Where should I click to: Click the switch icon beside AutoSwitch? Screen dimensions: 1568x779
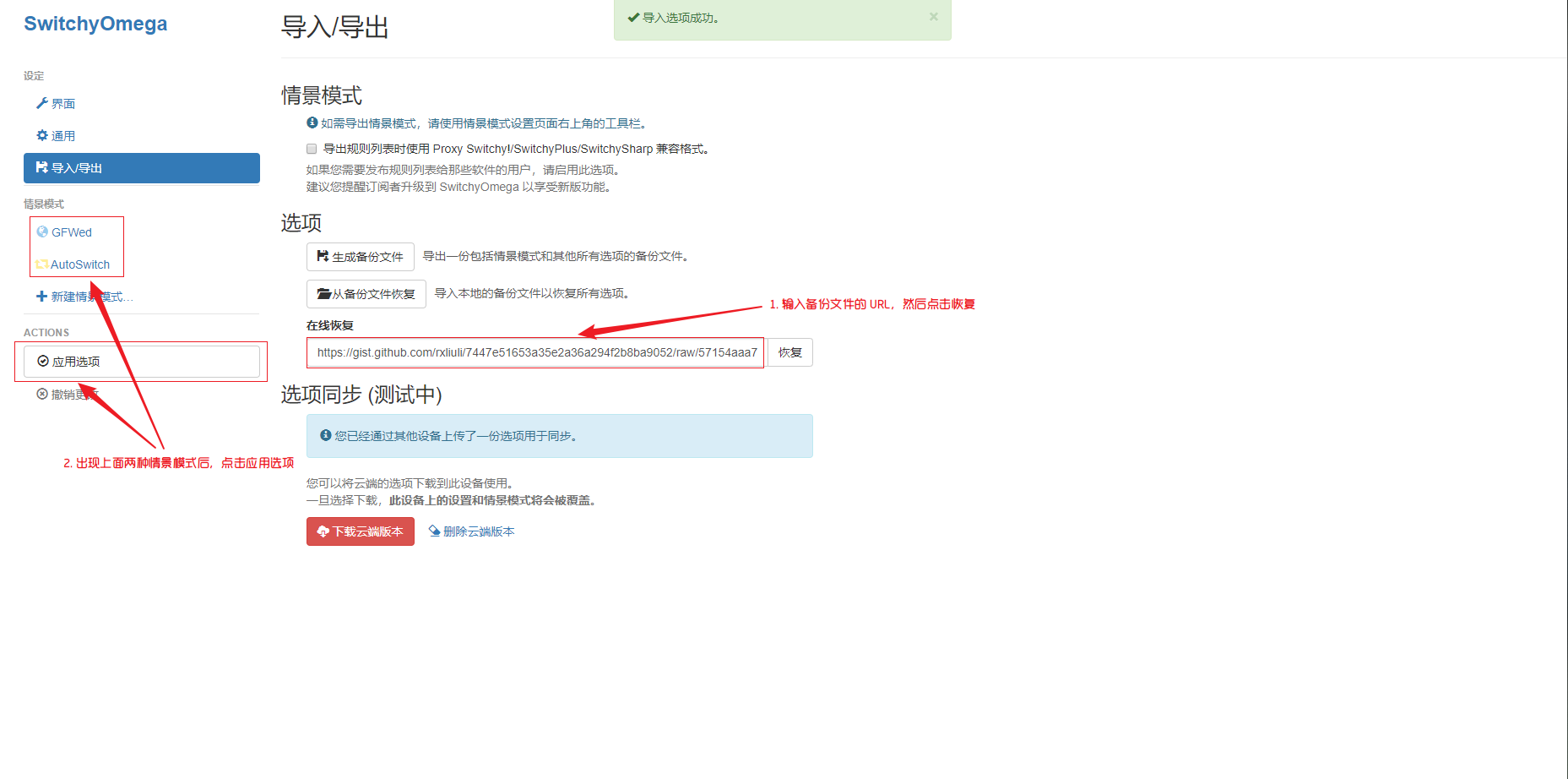click(41, 264)
